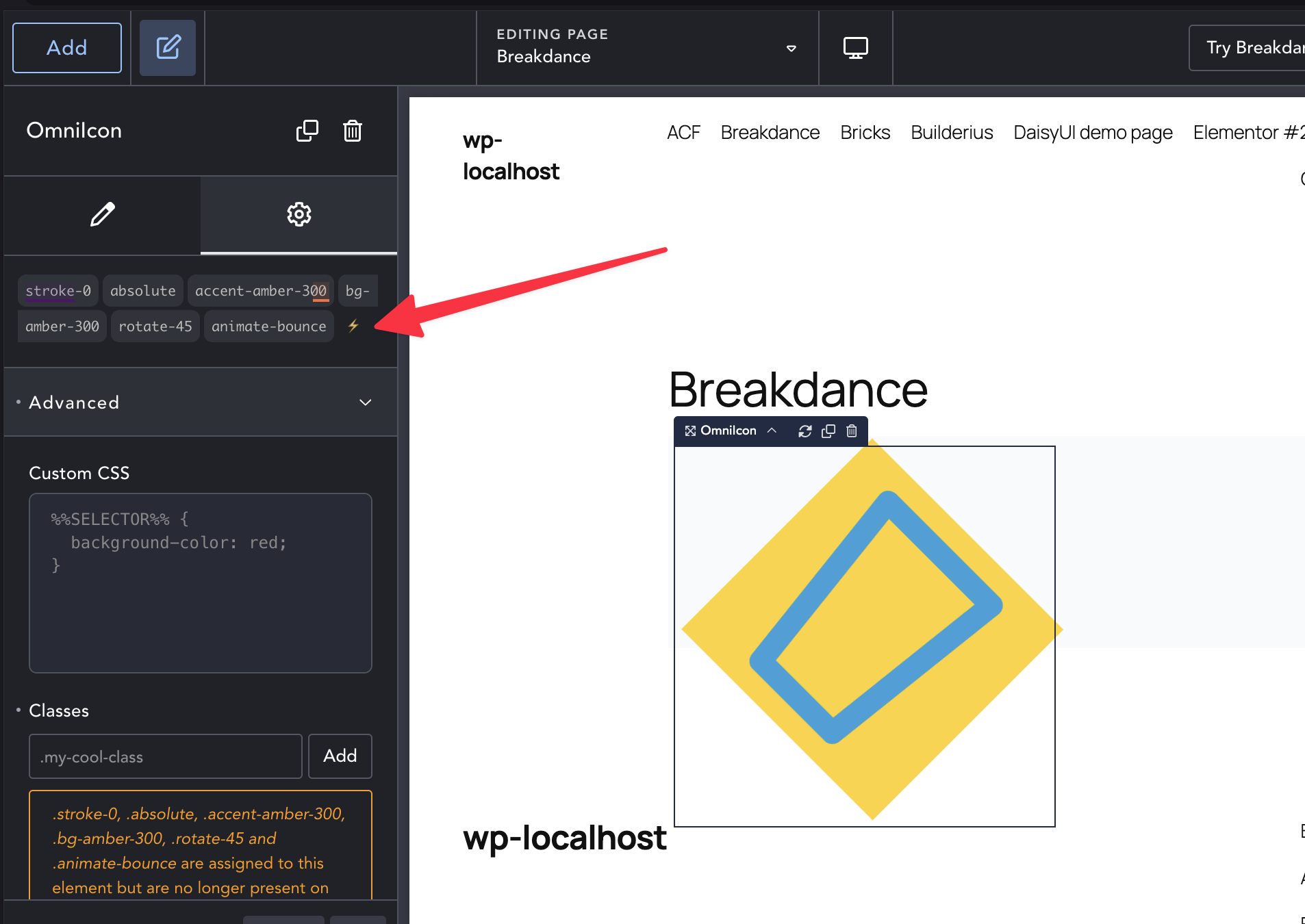1305x924 pixels.
Task: Click the Classes section label
Action: point(59,710)
